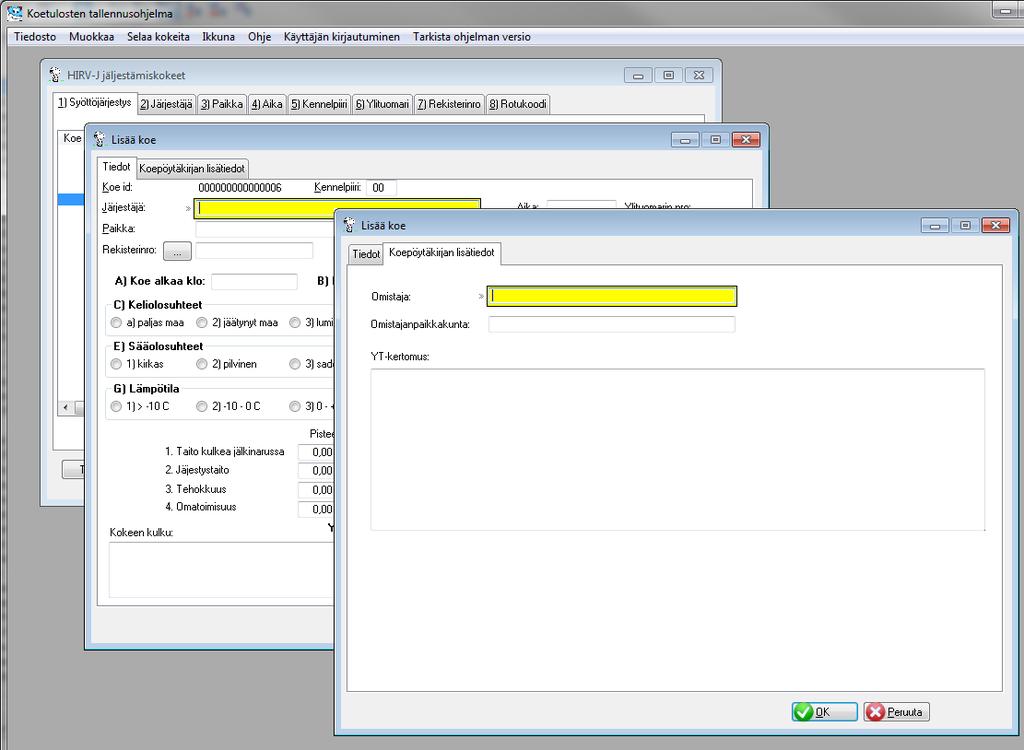This screenshot has height=750, width=1024.
Task: Click the Omistajanpaikkakunta input field
Action: [x=611, y=324]
